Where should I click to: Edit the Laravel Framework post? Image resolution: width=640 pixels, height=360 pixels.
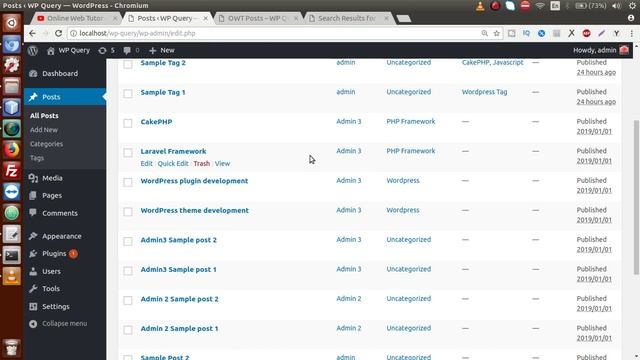click(146, 163)
